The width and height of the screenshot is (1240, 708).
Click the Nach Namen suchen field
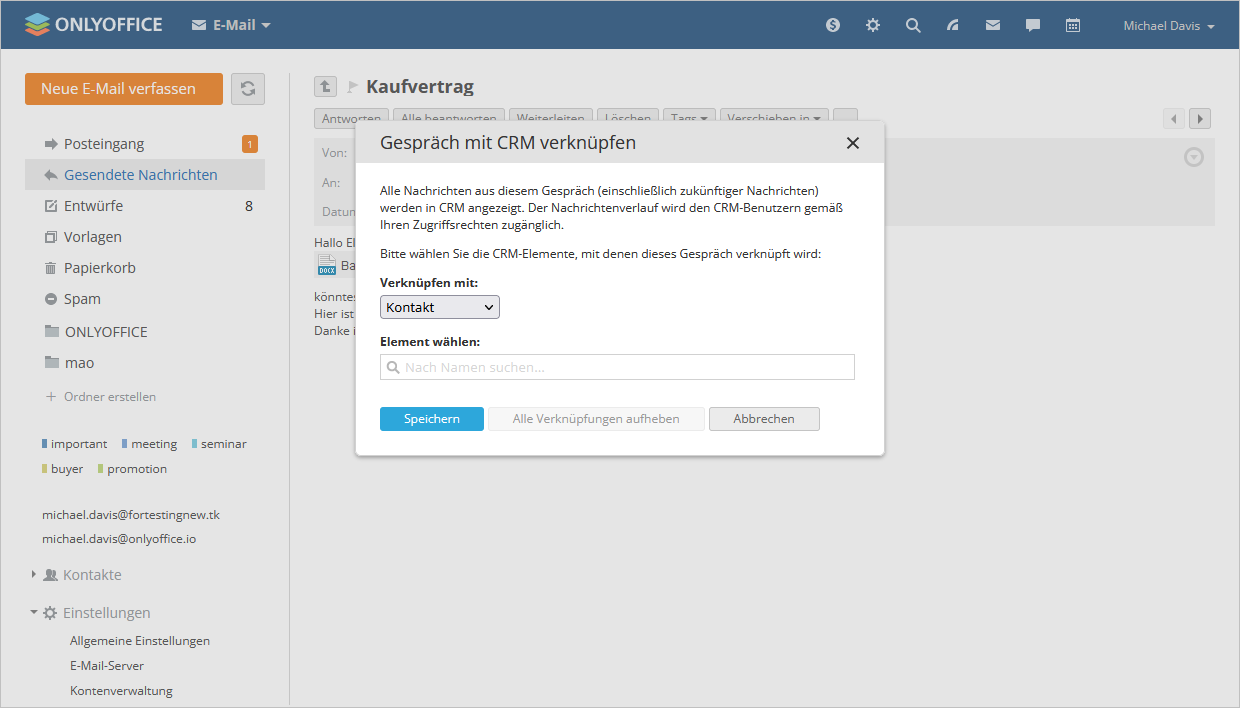617,367
